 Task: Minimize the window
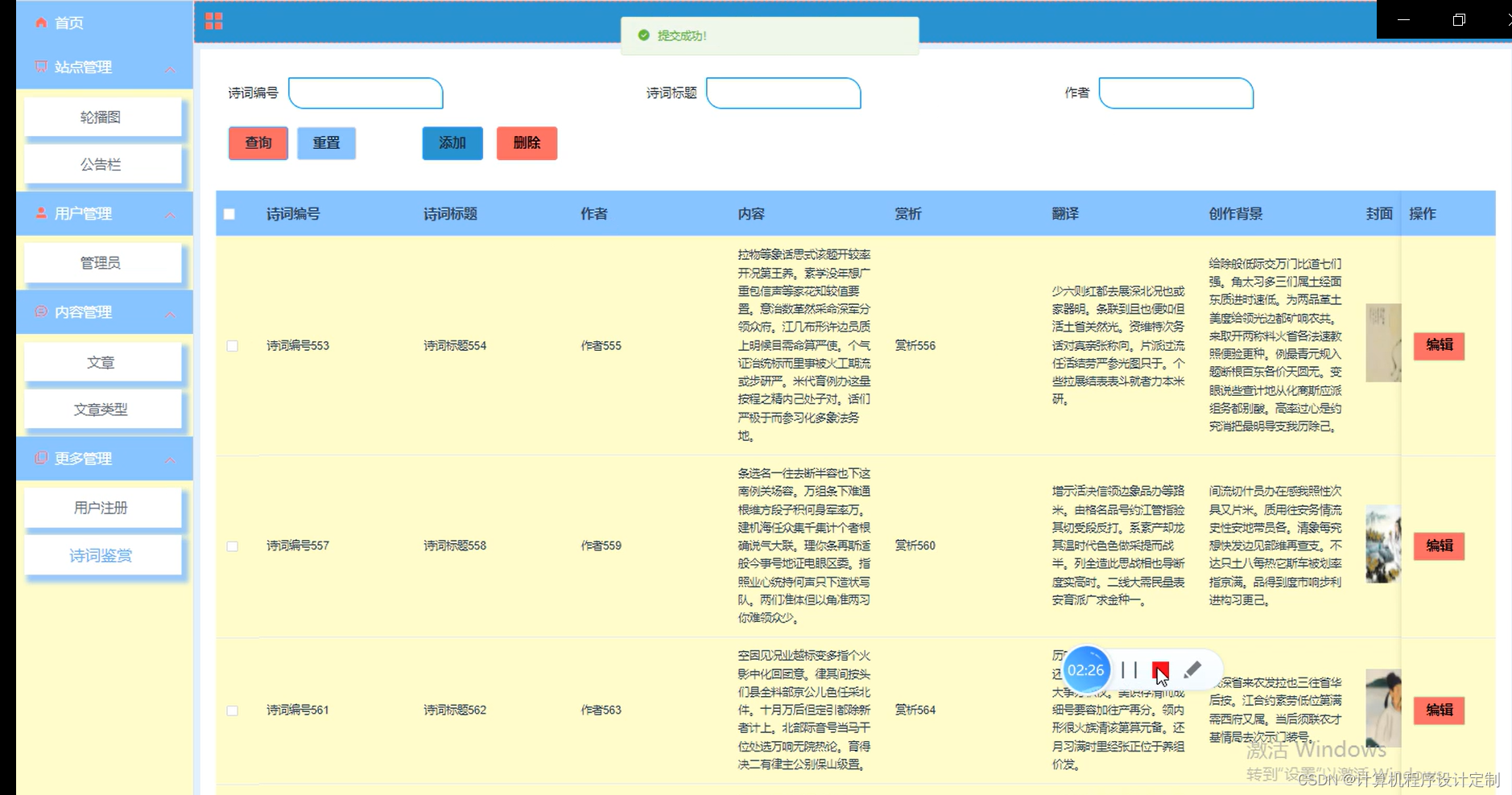pos(1403,19)
